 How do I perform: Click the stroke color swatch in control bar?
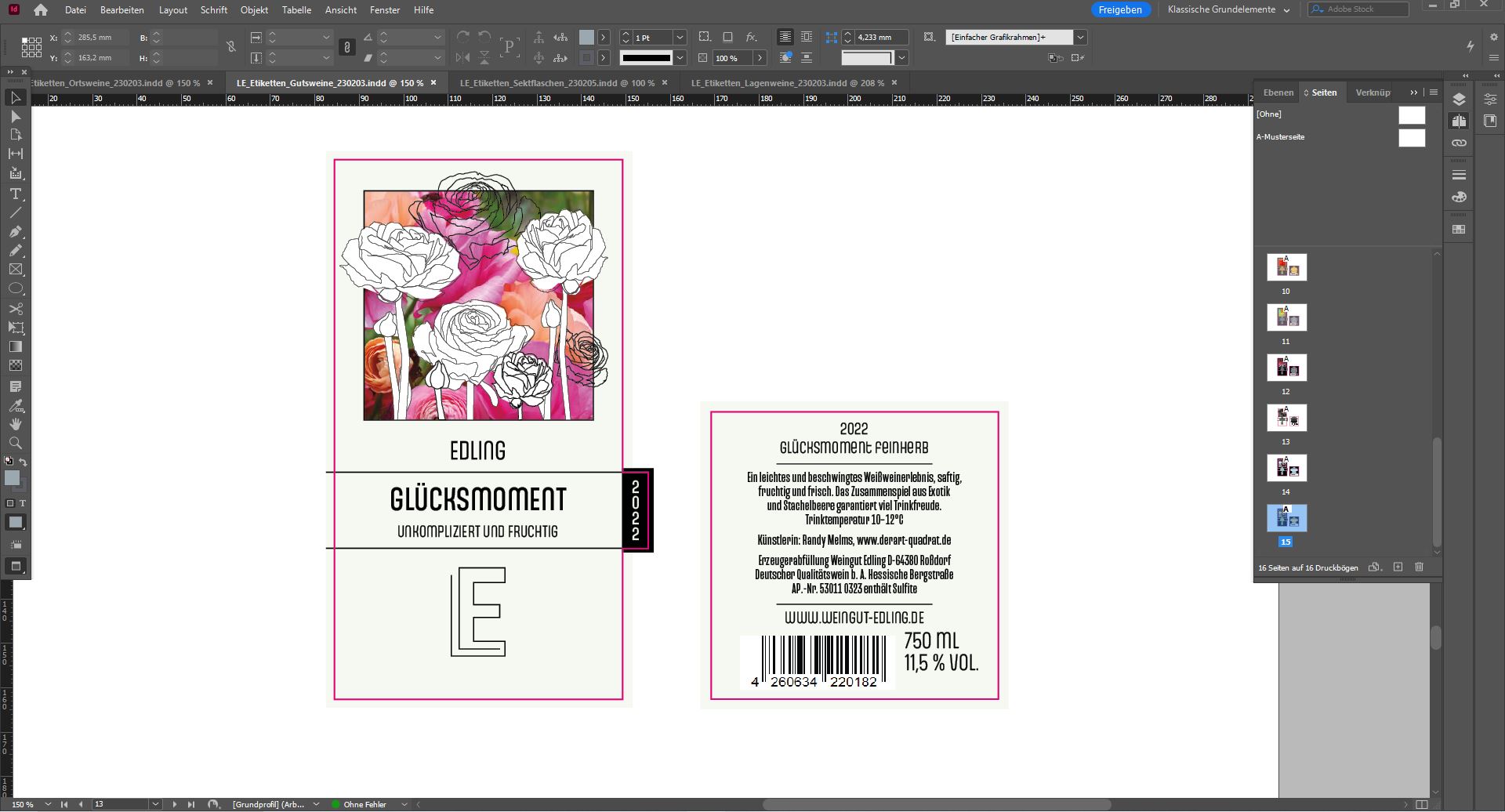586,58
